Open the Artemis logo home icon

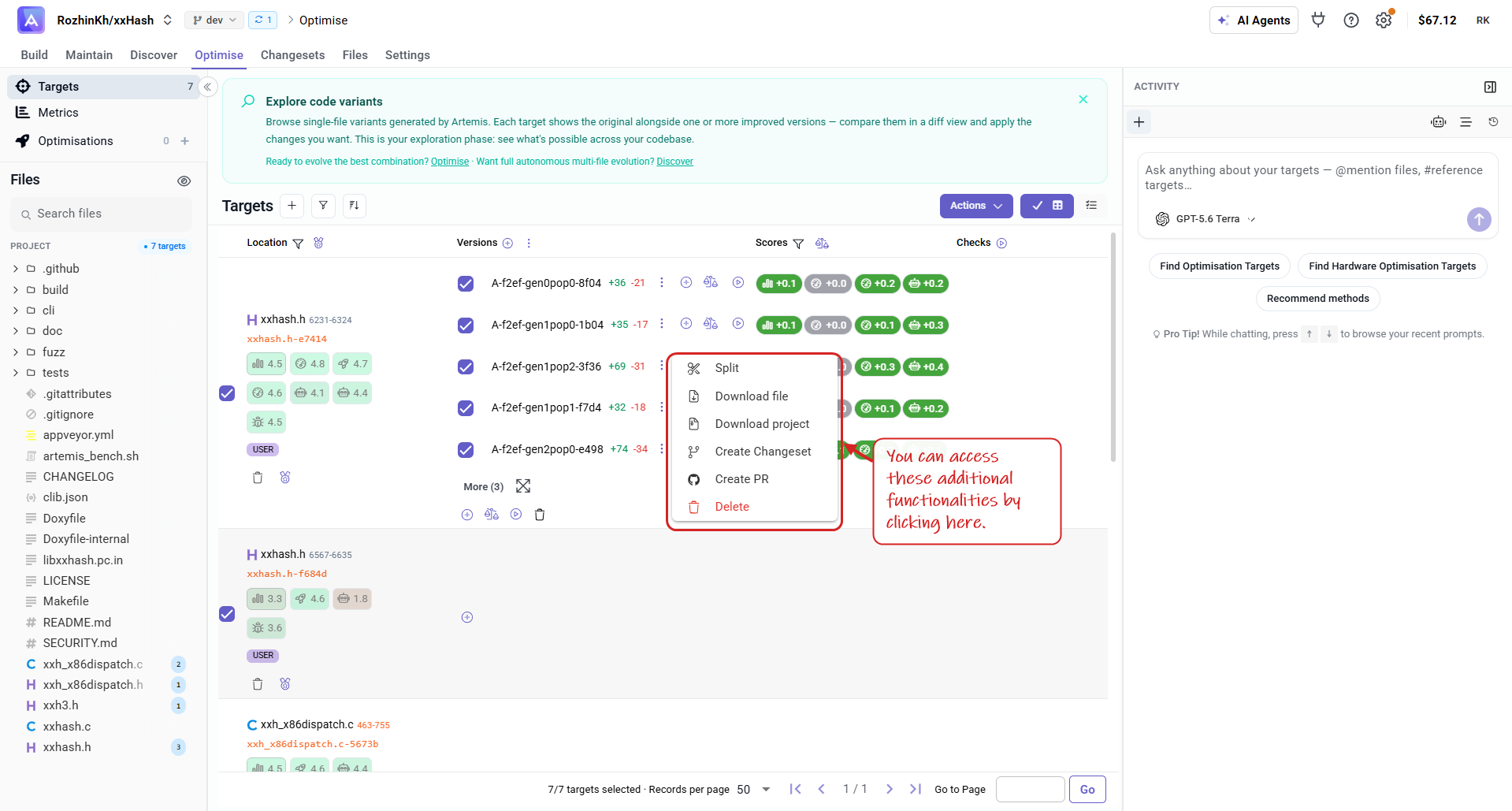[x=31, y=20]
